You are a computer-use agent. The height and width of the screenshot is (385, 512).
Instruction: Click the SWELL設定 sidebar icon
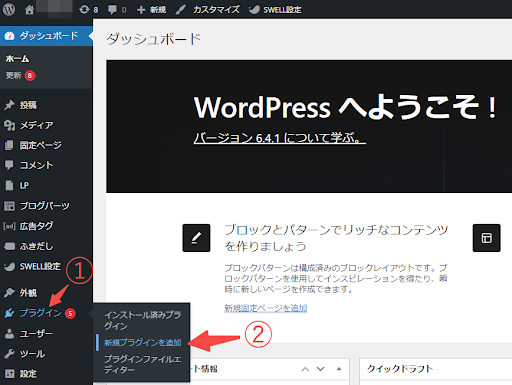pyautogui.click(x=9, y=266)
